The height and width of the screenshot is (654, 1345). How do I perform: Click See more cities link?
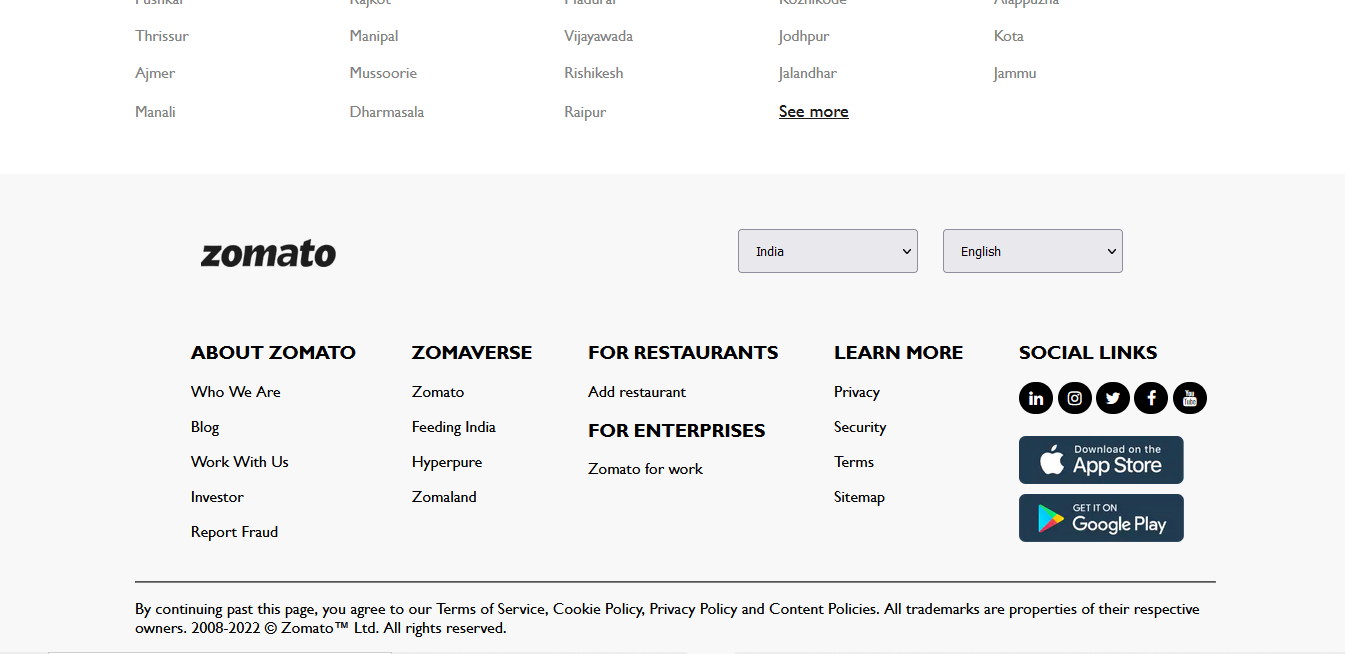click(x=813, y=112)
